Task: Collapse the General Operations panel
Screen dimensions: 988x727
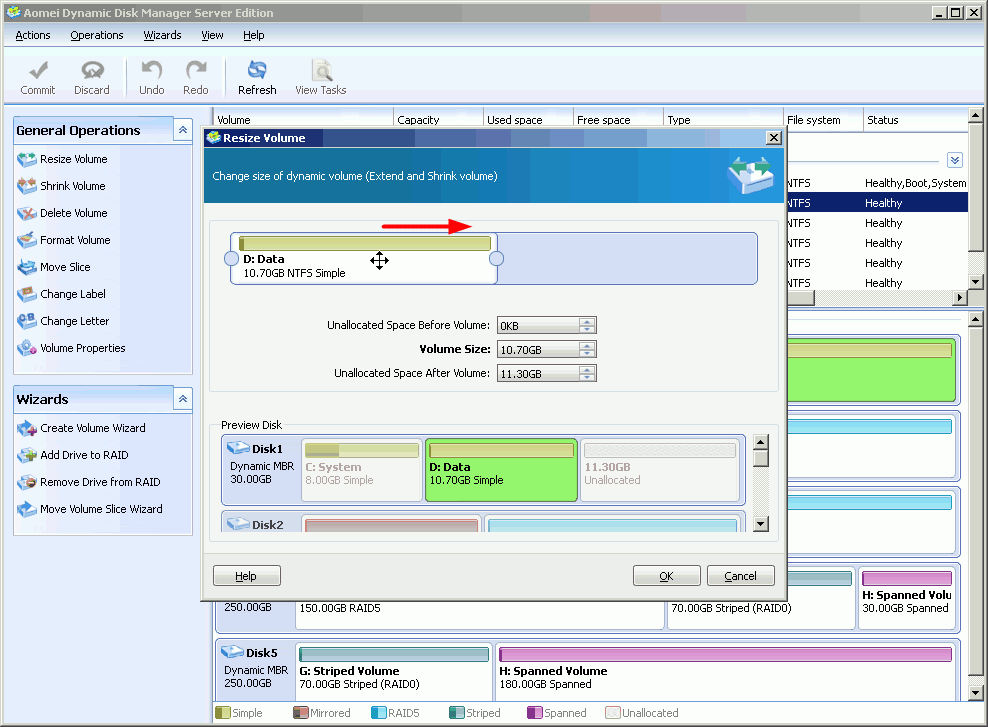Action: (x=183, y=130)
